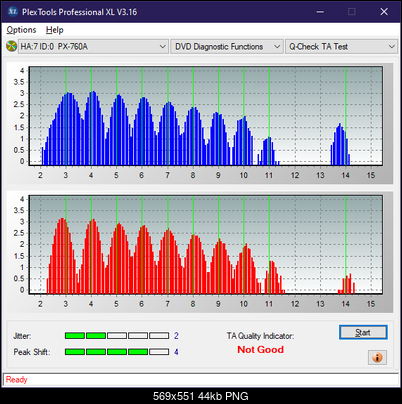Click the PlexTools XL app icon in title bar
Image resolution: width=402 pixels, height=404 pixels.
click(13, 12)
